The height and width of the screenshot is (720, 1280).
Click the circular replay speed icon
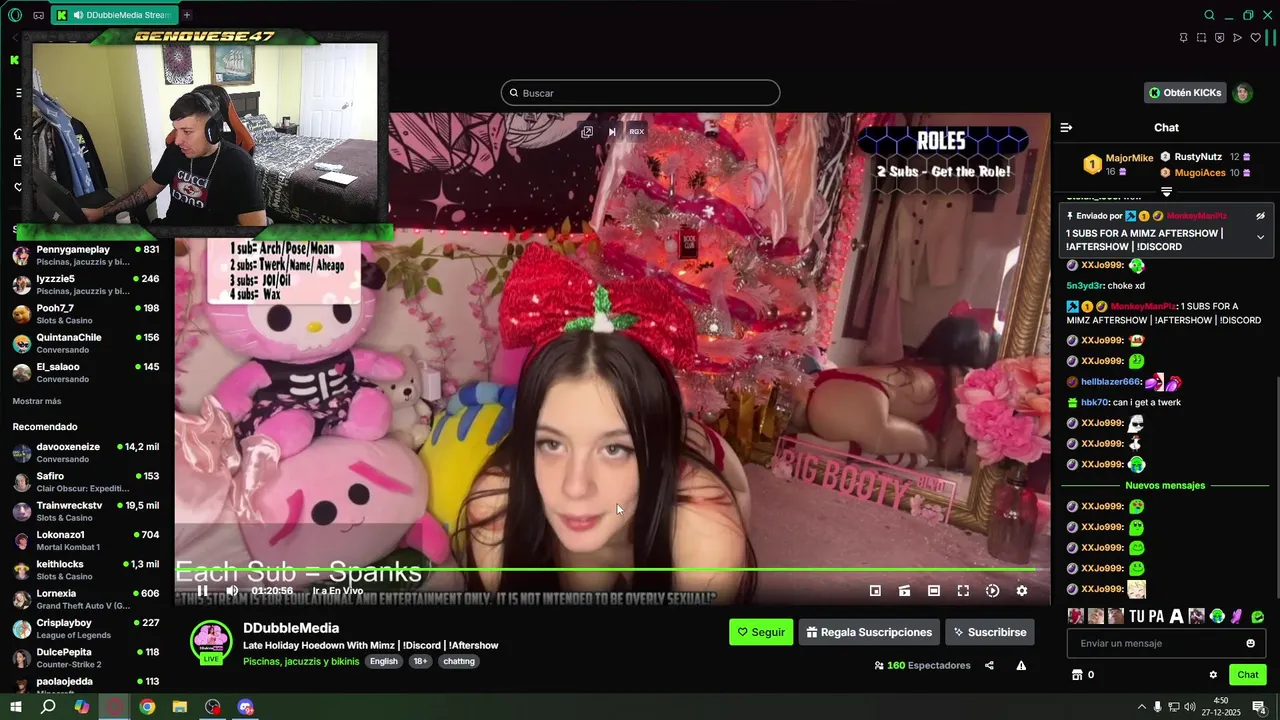coord(992,591)
